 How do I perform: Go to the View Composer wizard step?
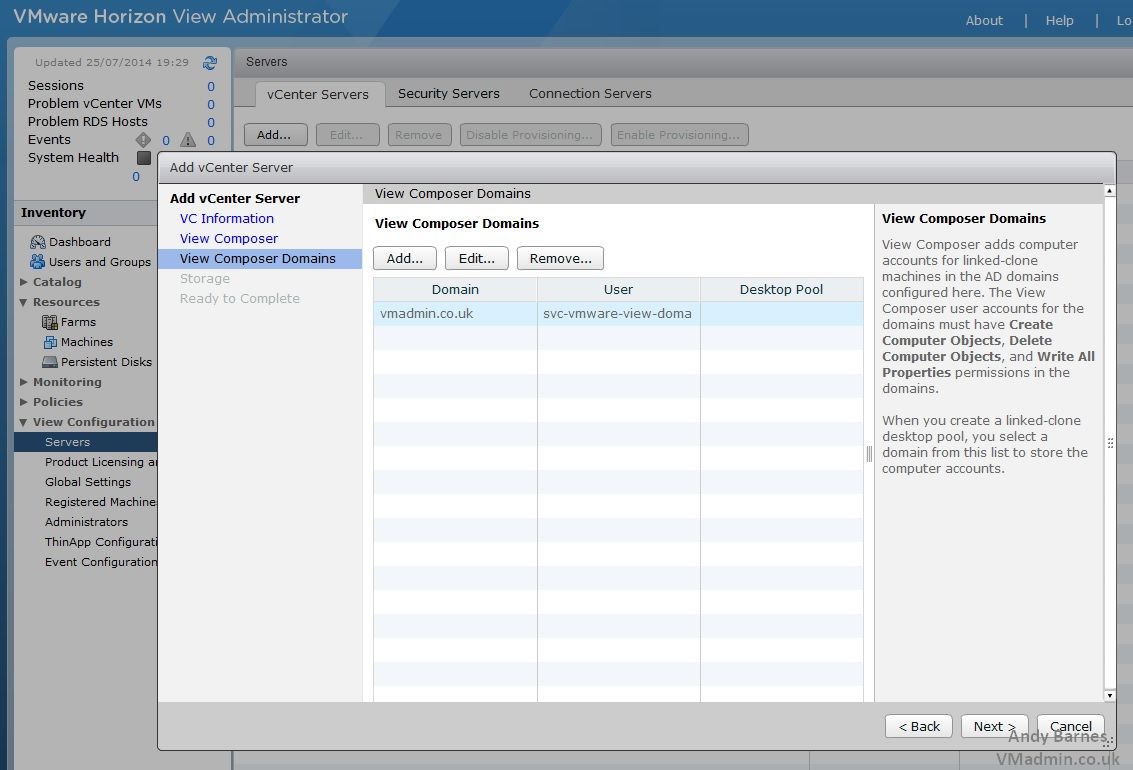coord(229,238)
